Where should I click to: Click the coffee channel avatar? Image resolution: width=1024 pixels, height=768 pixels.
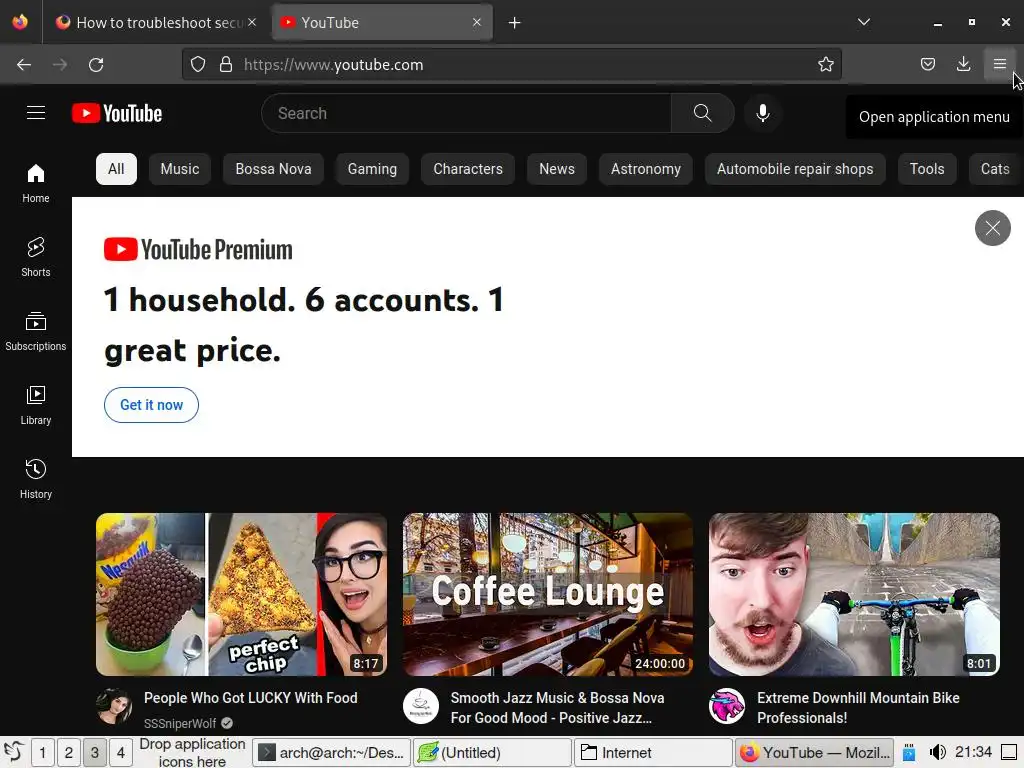[421, 706]
